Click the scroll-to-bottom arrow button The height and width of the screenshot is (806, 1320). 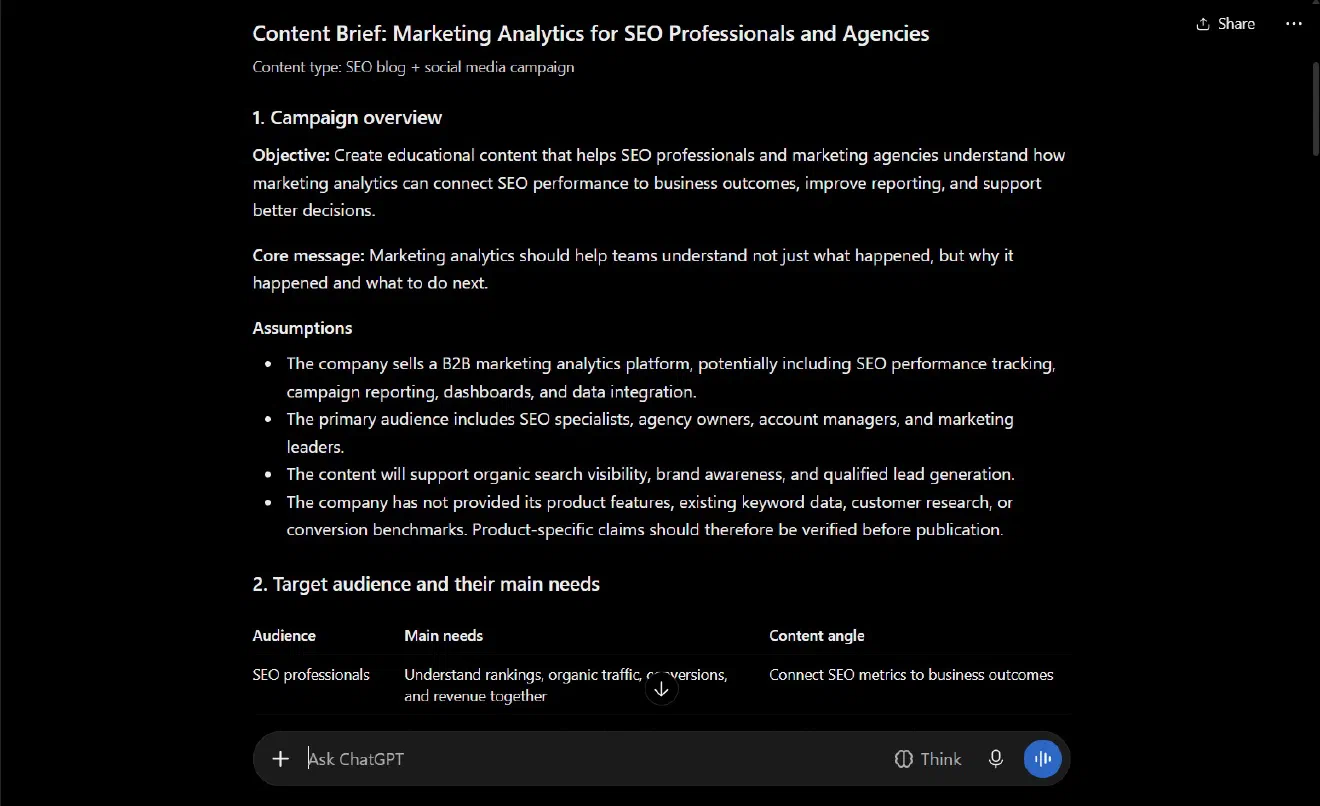pos(661,688)
